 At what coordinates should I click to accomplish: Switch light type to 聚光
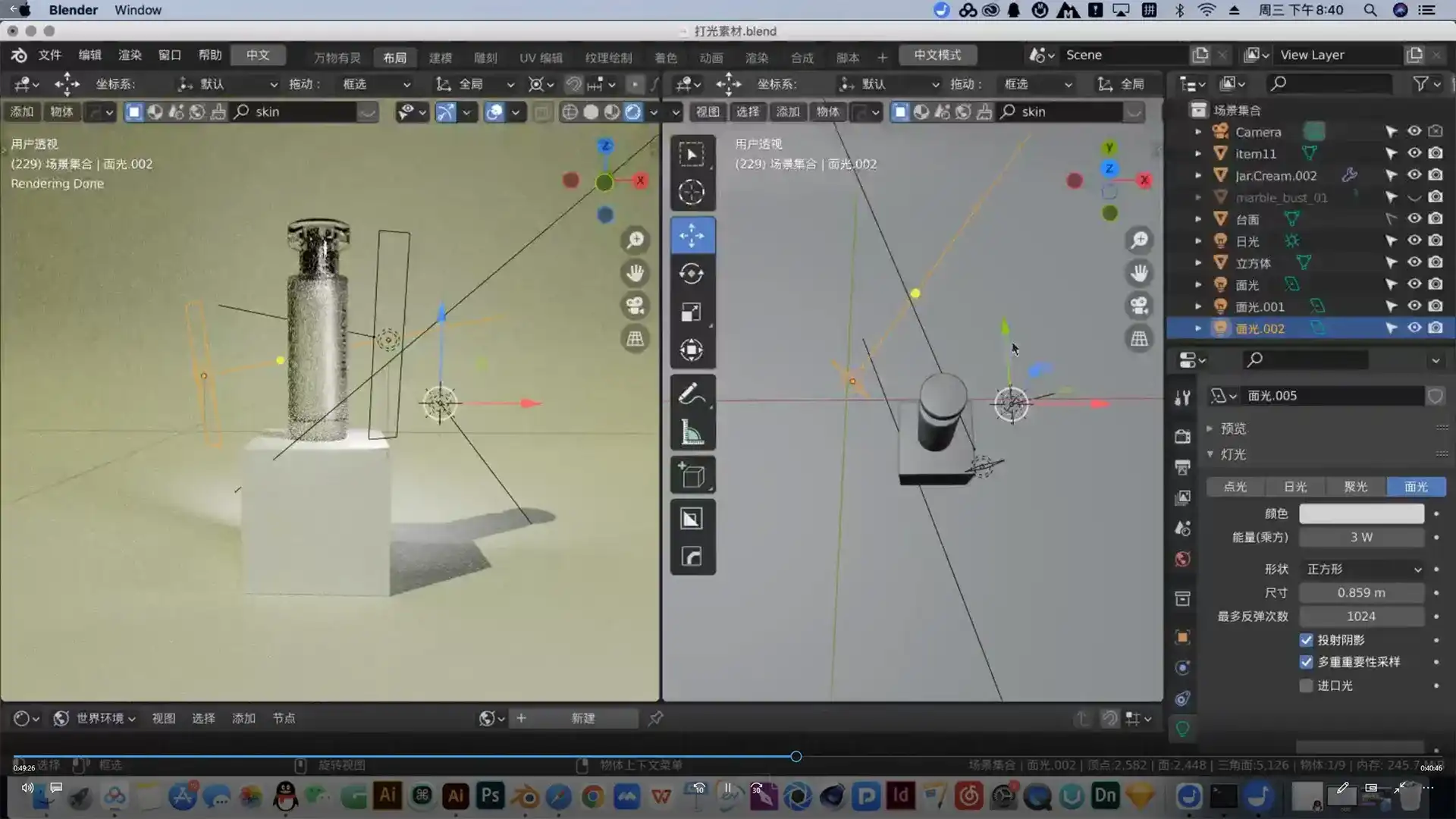coord(1354,487)
